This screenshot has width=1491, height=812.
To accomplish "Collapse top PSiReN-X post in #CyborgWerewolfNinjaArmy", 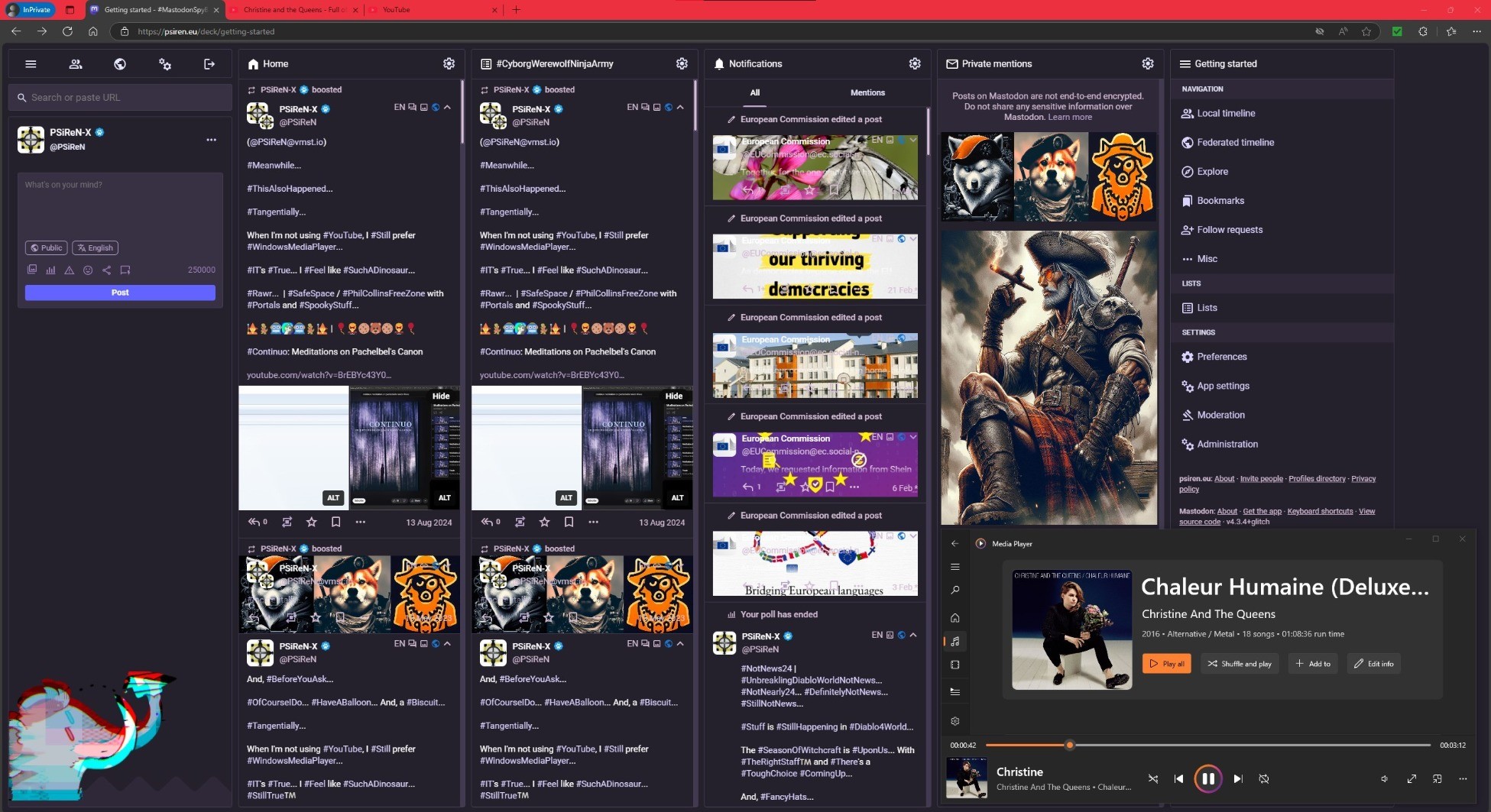I will 680,107.
